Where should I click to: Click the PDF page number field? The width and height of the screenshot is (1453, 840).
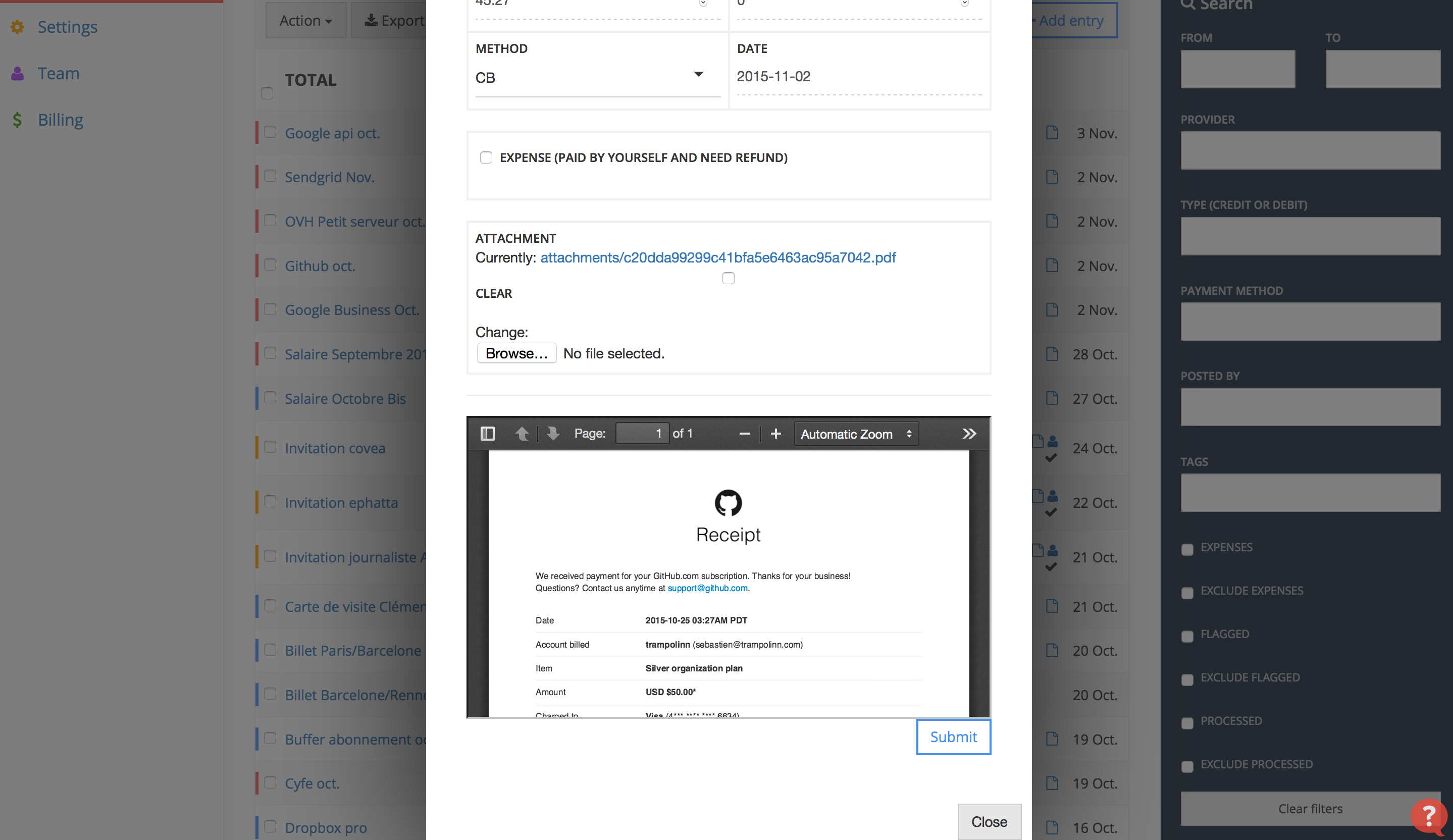coord(642,434)
